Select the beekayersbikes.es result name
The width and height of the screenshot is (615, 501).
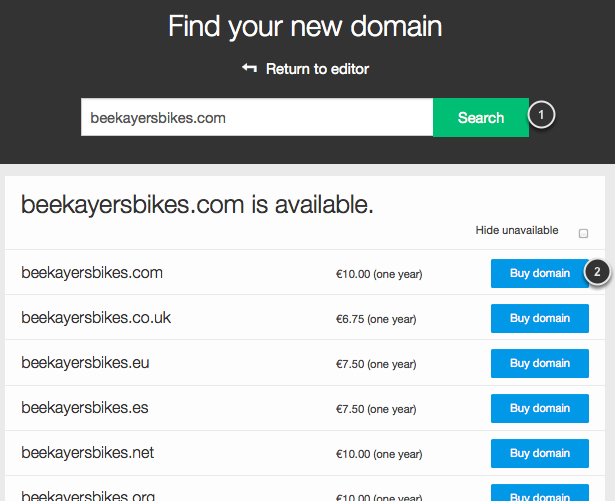coord(85,408)
